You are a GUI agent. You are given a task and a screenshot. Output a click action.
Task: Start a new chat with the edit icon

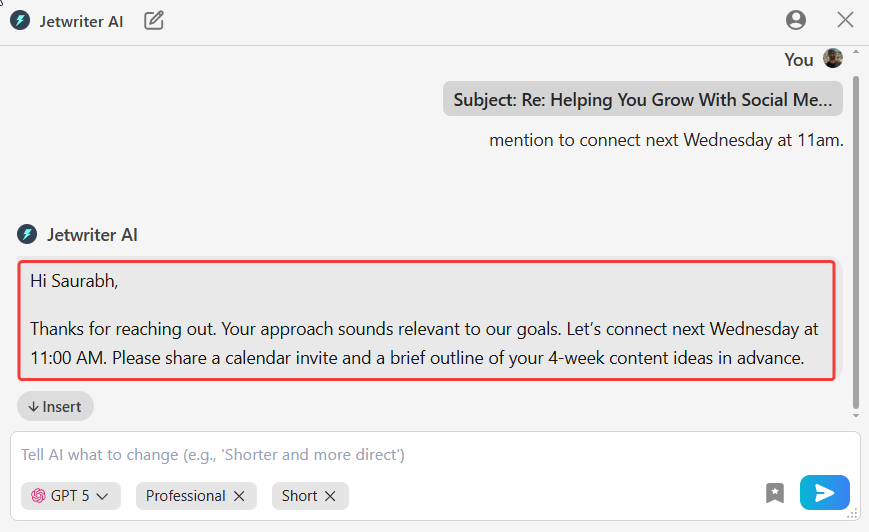(x=154, y=20)
